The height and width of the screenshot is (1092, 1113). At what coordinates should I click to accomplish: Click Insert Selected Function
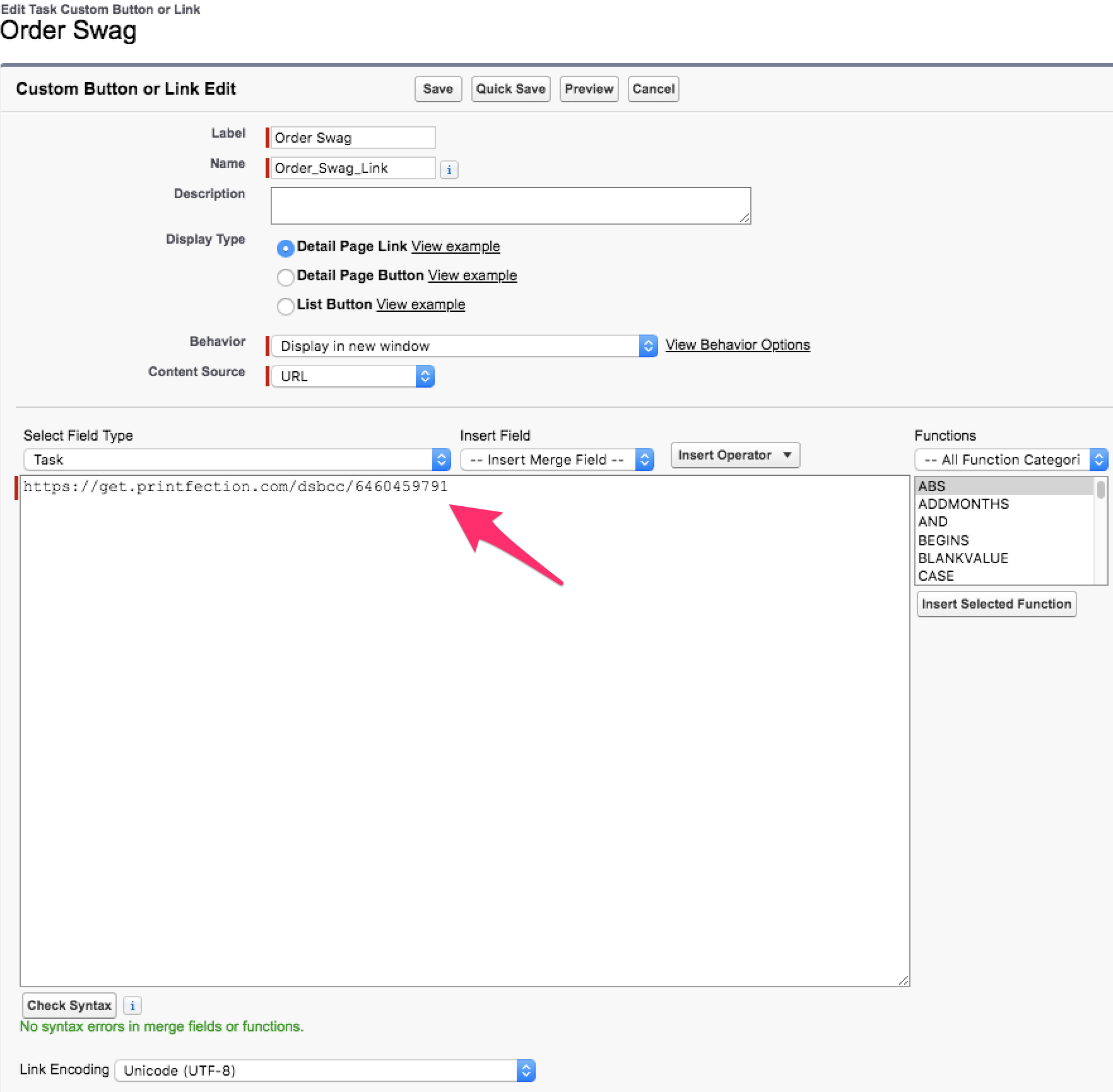(x=996, y=603)
